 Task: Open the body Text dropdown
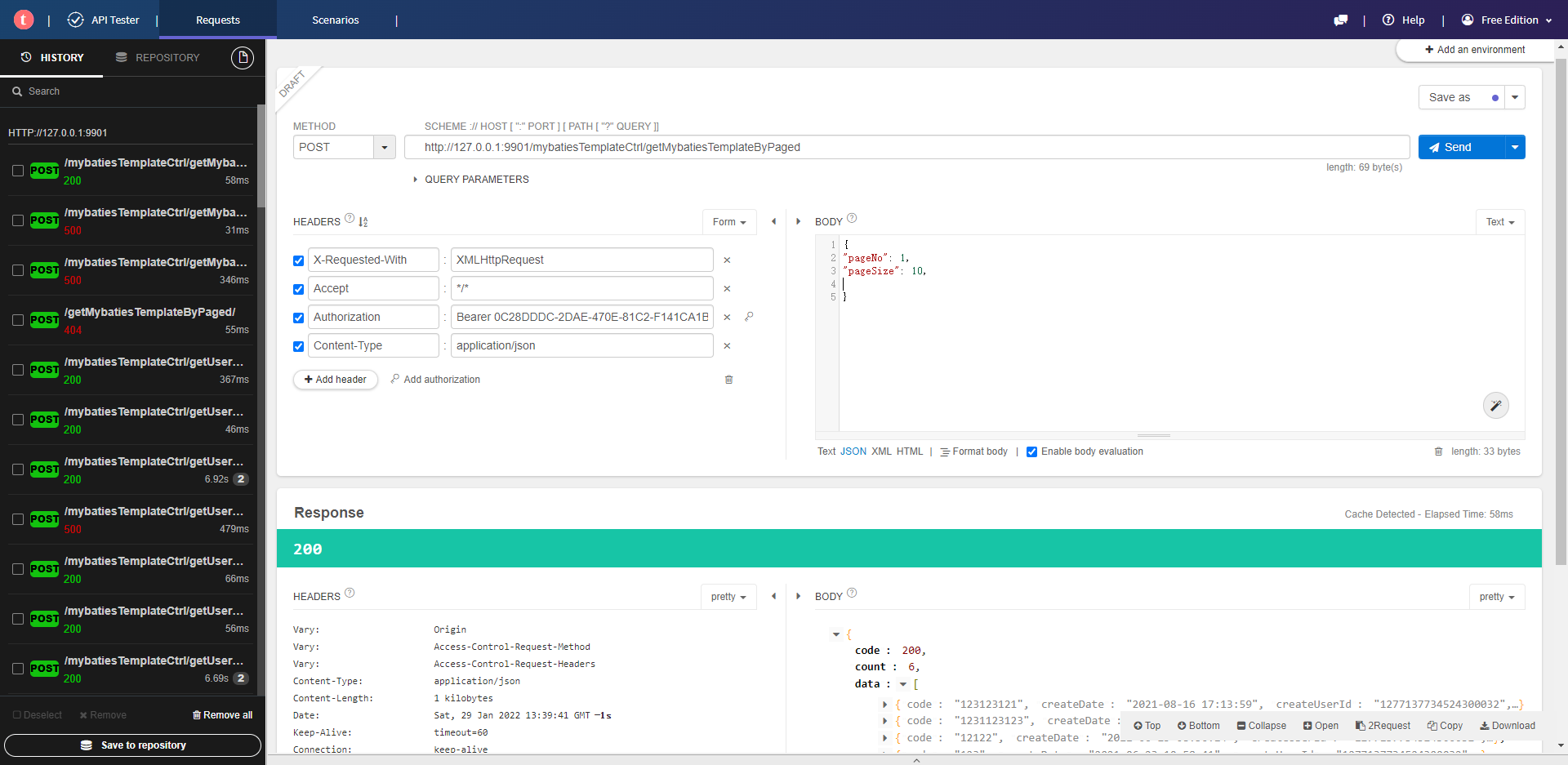tap(1500, 222)
